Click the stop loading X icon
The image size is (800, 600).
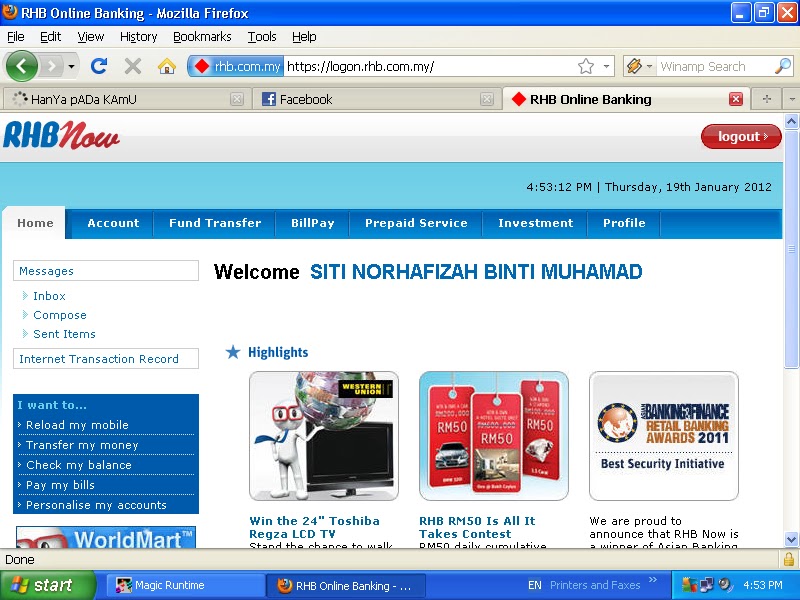click(133, 66)
